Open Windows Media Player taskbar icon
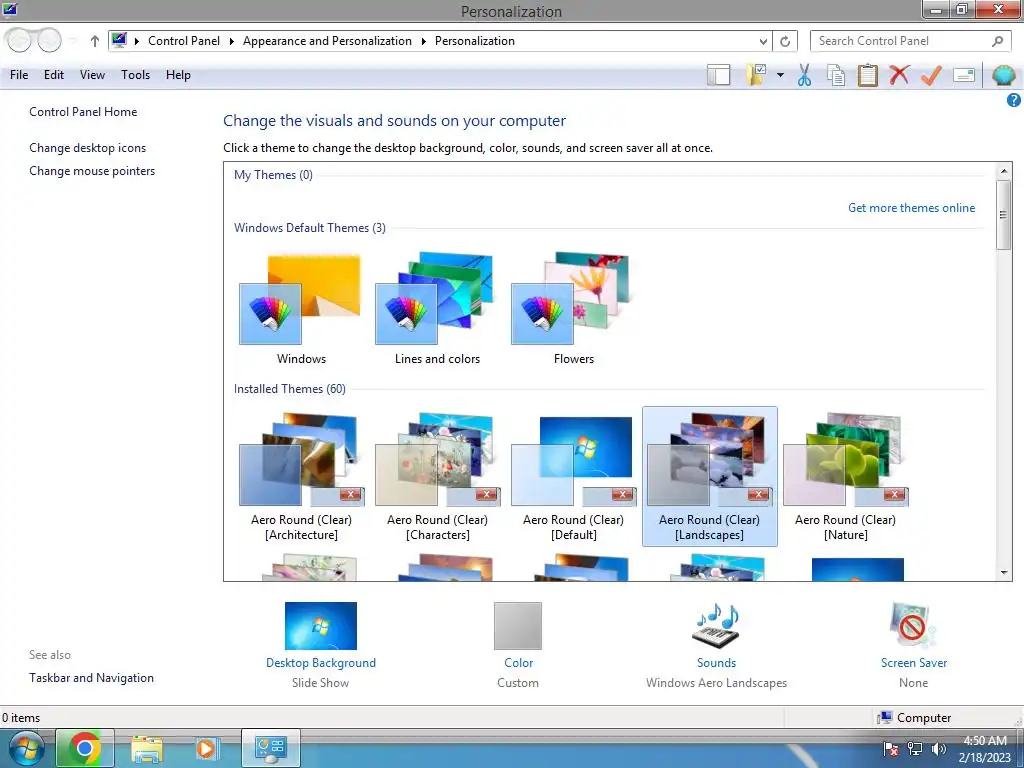The image size is (1024, 768). [208, 748]
